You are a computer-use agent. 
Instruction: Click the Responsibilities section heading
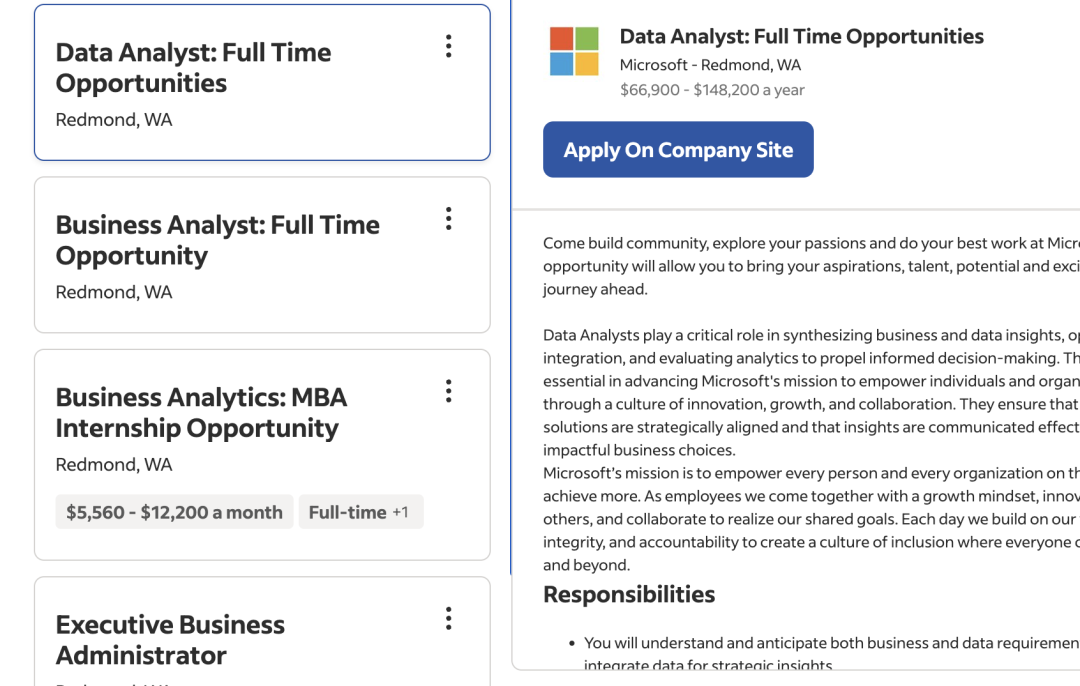coord(629,594)
